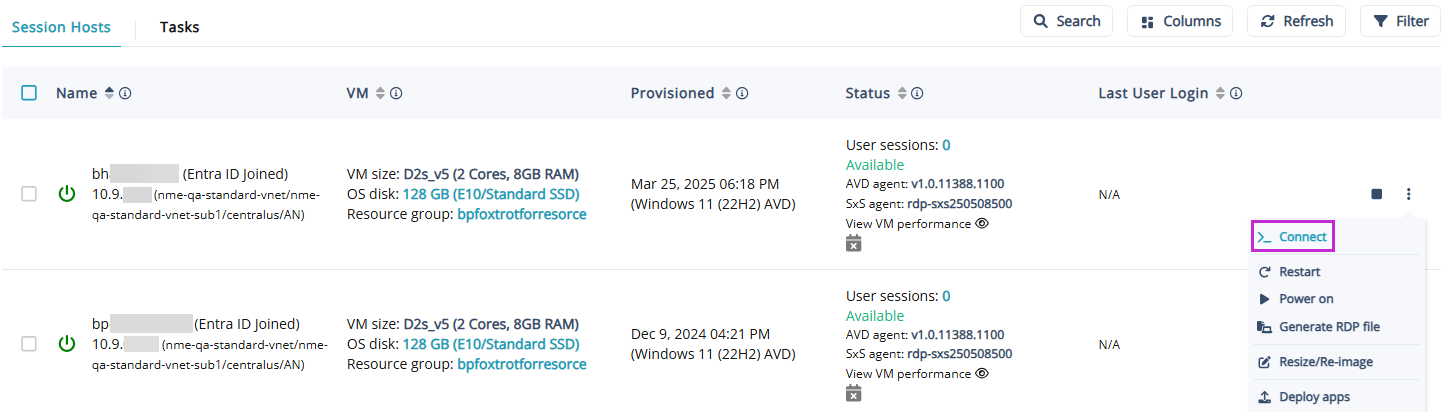Open the Filter button
This screenshot has height=412, width=1445.
(1400, 21)
